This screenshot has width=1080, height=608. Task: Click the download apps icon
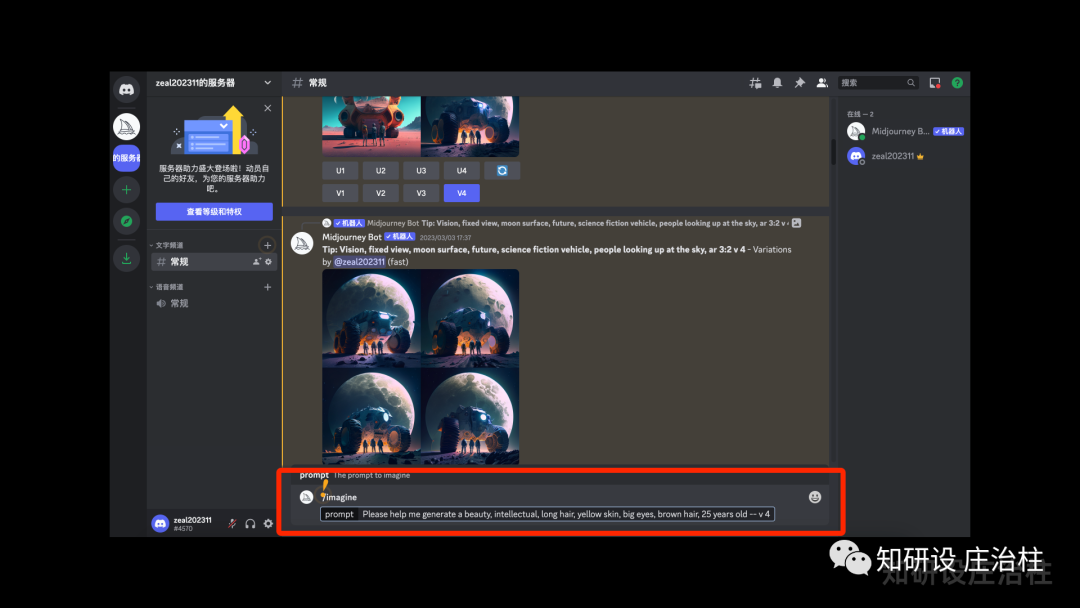(126, 258)
